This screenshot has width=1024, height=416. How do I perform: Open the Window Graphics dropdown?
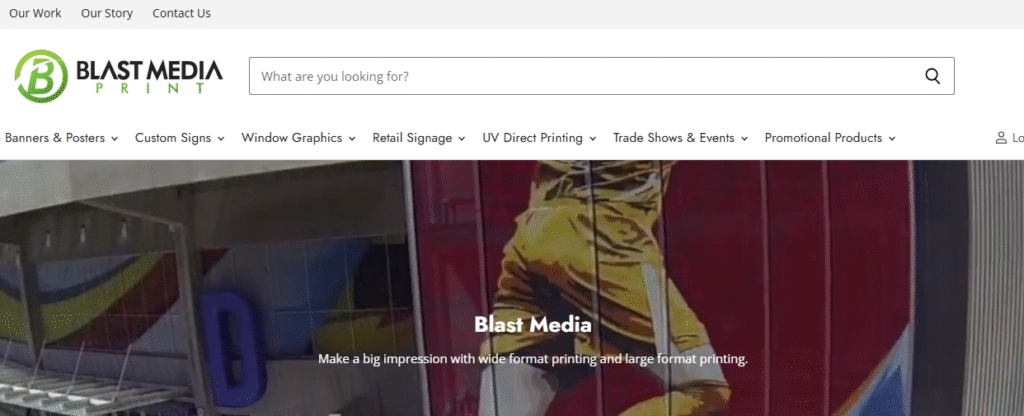[x=298, y=138]
